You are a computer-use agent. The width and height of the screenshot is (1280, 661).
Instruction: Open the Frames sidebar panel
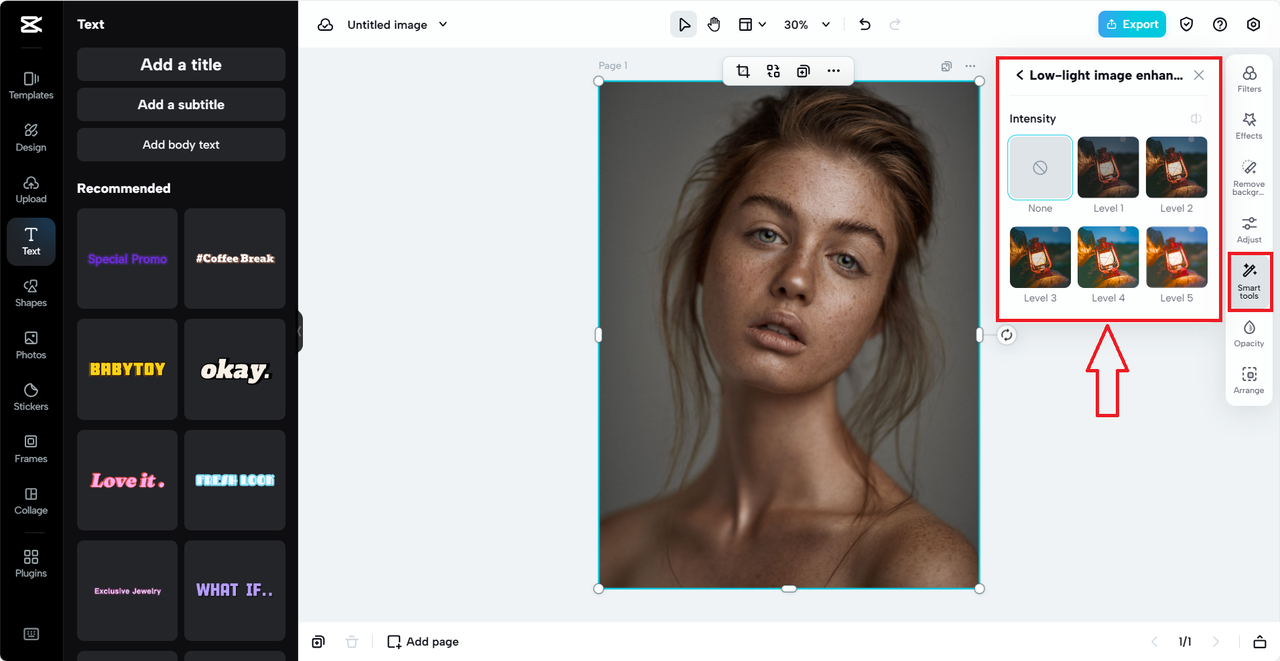[31, 449]
